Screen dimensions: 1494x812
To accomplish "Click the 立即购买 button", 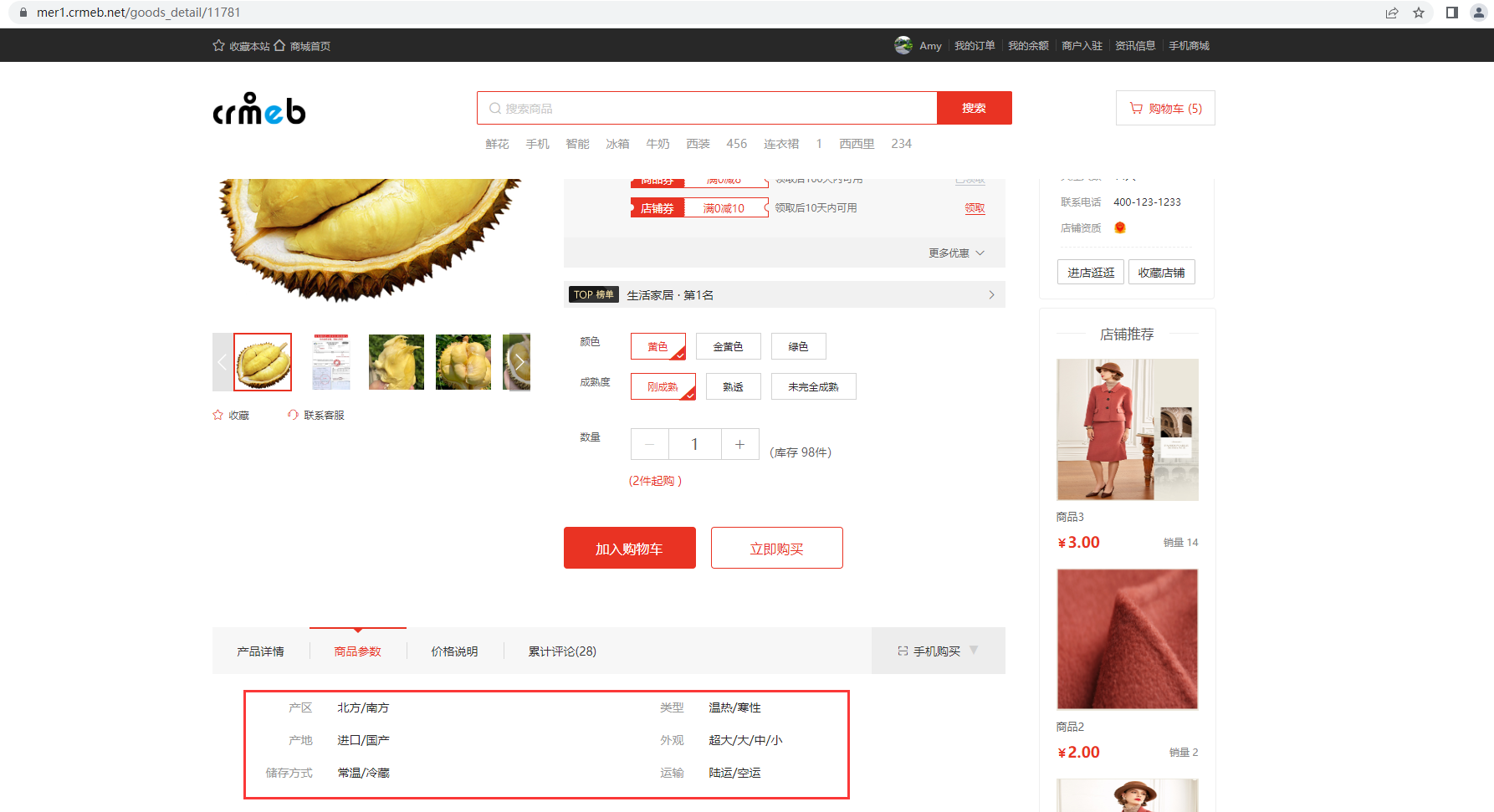I will pyautogui.click(x=776, y=549).
